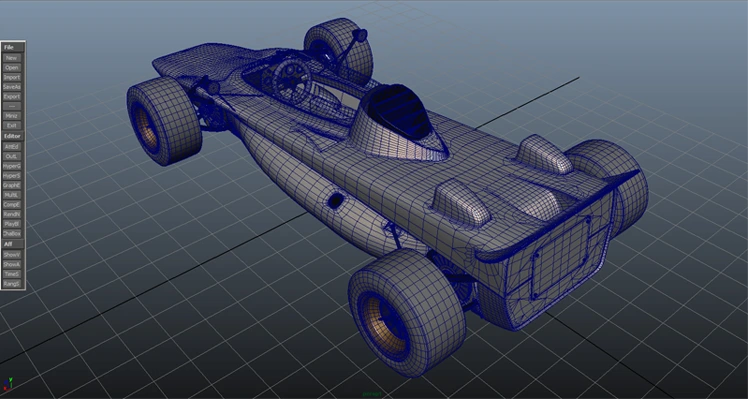This screenshot has height=399, width=748.
Task: Open the Hypershade via HyperS button
Action: click(11, 175)
